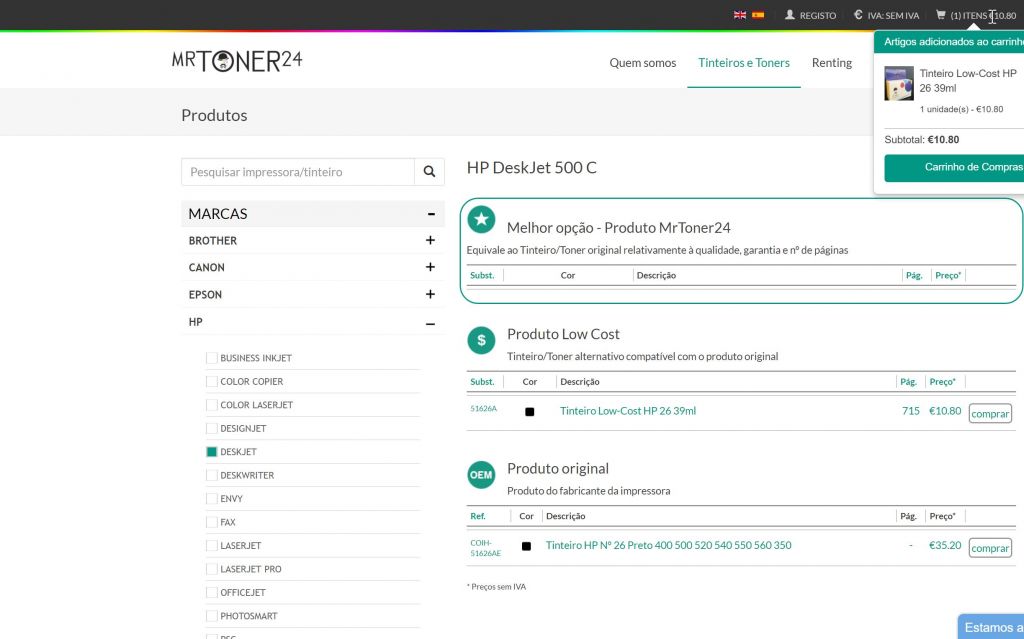Check the OFFICEJET filter box
The height and width of the screenshot is (639, 1024).
(212, 593)
